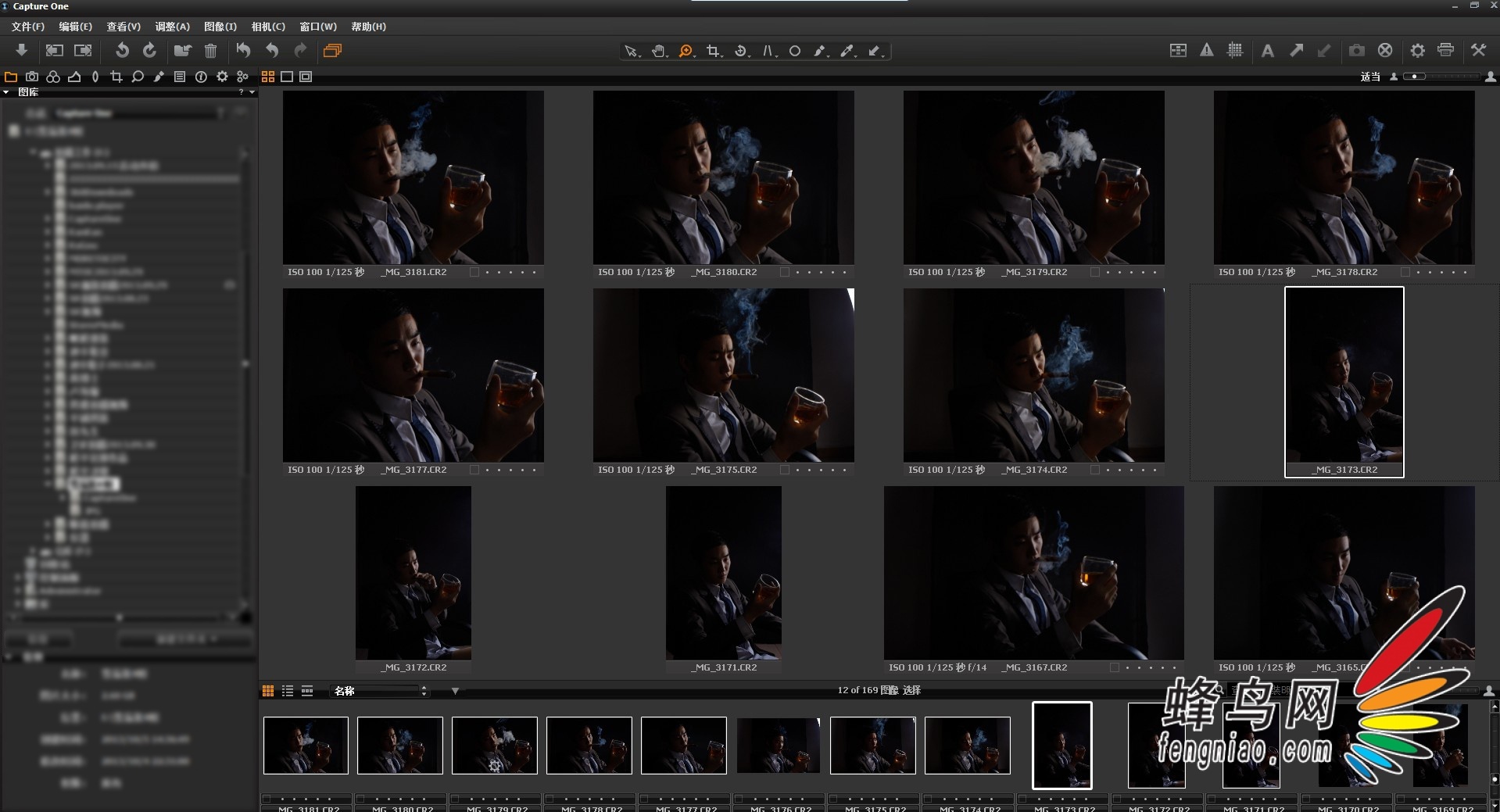The height and width of the screenshot is (812, 1500).
Task: Click the Move to folder icon
Action: [182, 51]
